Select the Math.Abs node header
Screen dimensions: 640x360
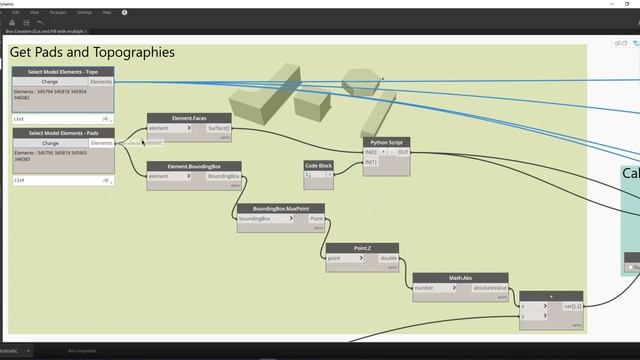(x=460, y=278)
